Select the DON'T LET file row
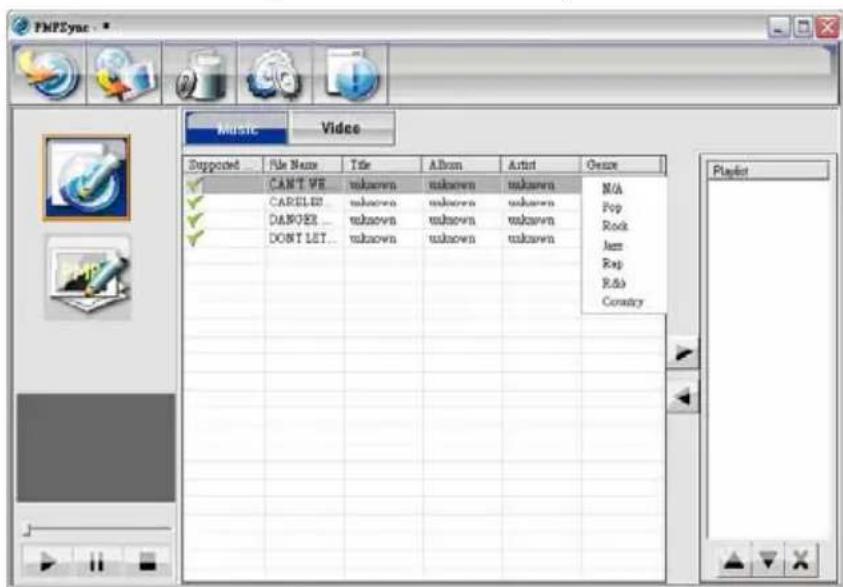The width and height of the screenshot is (843, 587). click(x=383, y=238)
